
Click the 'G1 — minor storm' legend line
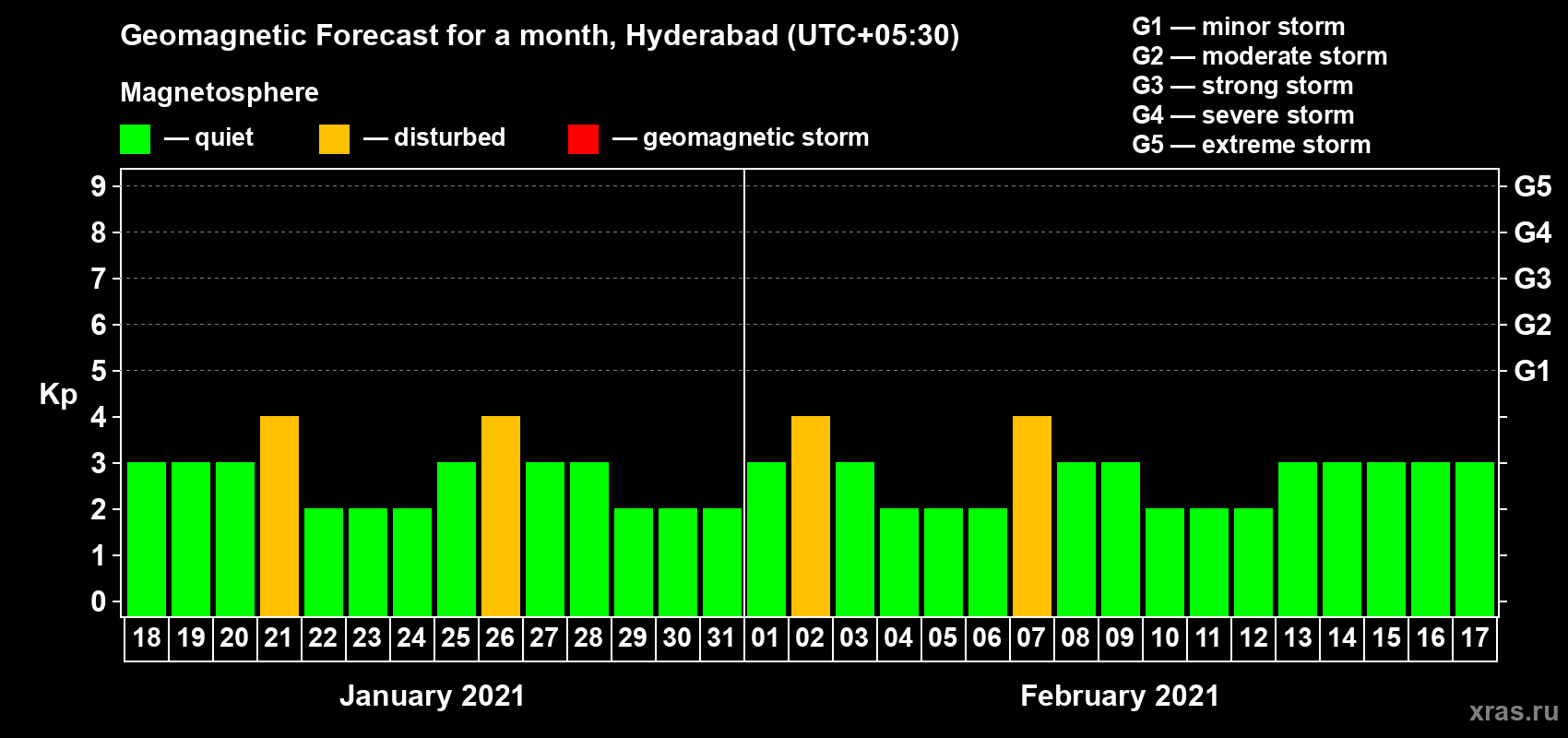(1238, 27)
